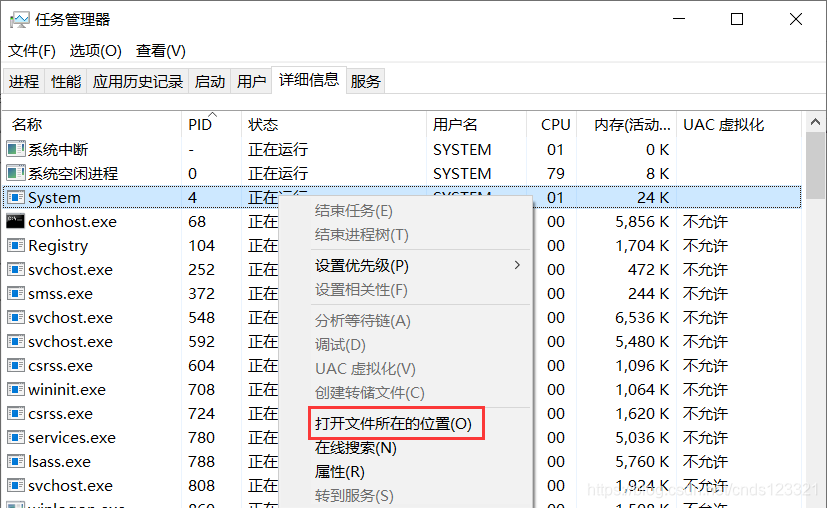Image resolution: width=827 pixels, height=508 pixels.
Task: Select the conhost.exe row name
Action: pos(72,222)
